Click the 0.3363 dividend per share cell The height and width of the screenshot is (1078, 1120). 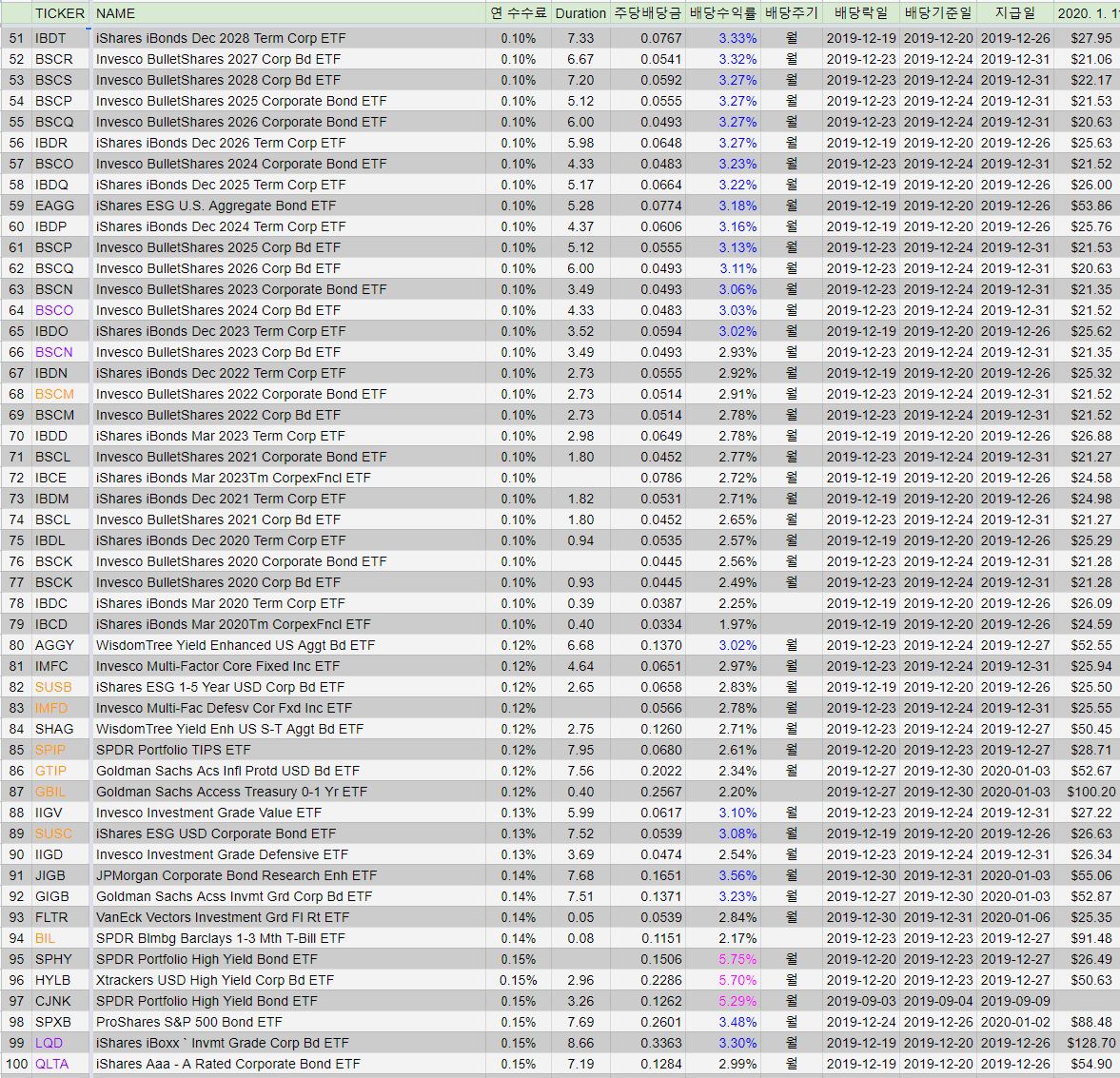click(x=647, y=1043)
